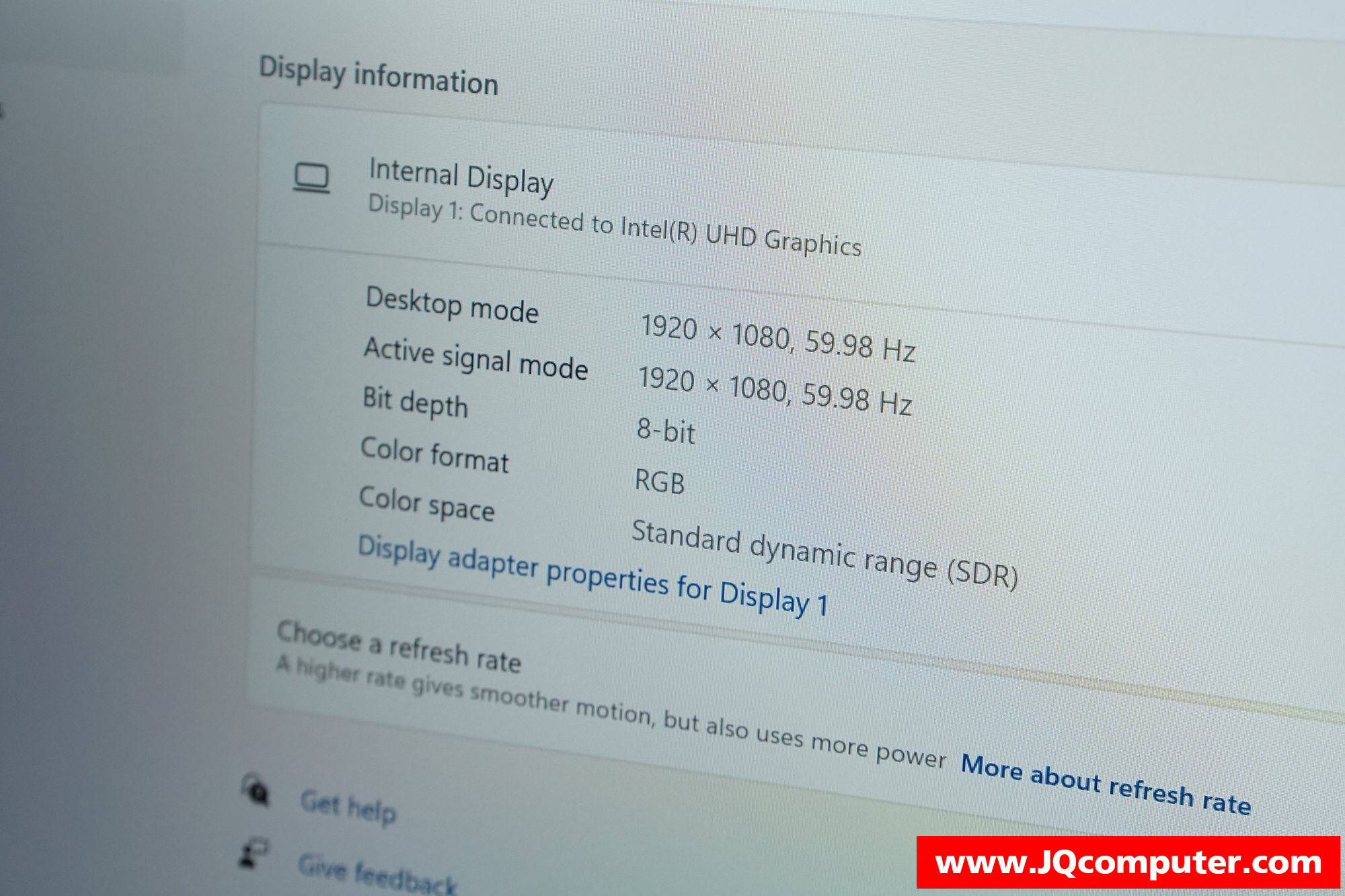Open the Give feedback link
The image size is (1345, 896).
pos(377,874)
